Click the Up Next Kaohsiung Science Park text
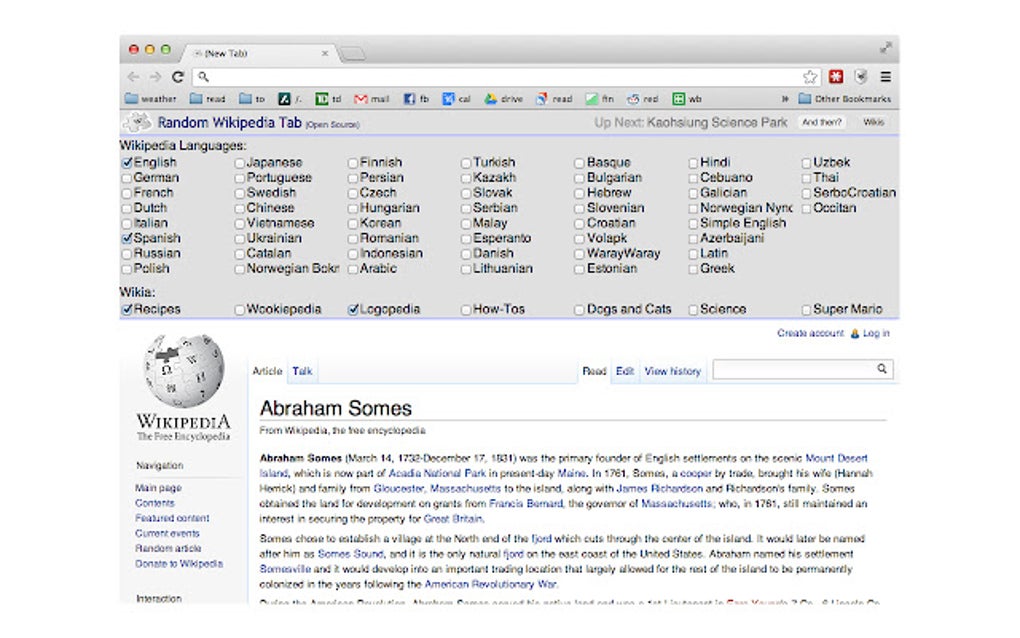Screen dimensions: 1020x638 pos(690,122)
